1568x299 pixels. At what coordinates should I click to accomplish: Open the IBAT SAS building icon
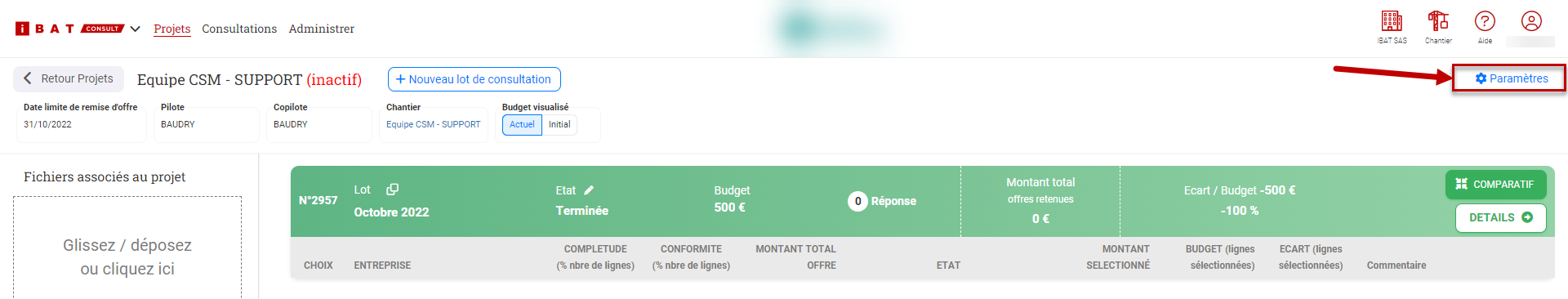click(x=1392, y=21)
